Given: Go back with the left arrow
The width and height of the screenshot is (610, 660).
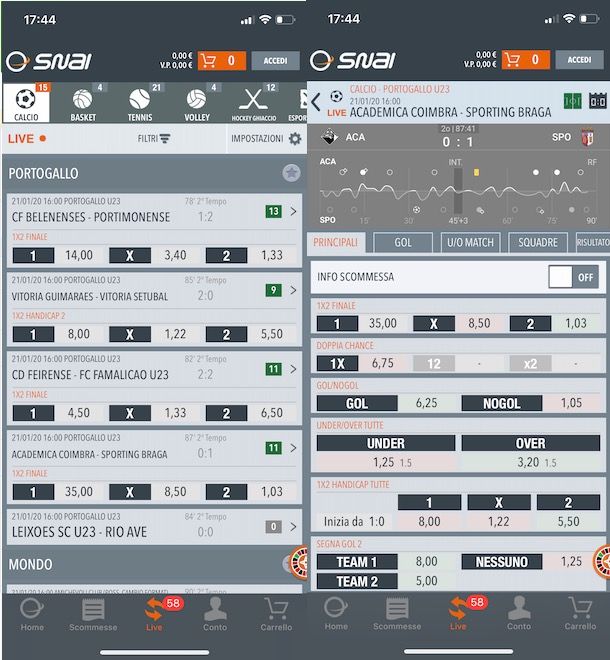Looking at the screenshot, I should coord(316,102).
